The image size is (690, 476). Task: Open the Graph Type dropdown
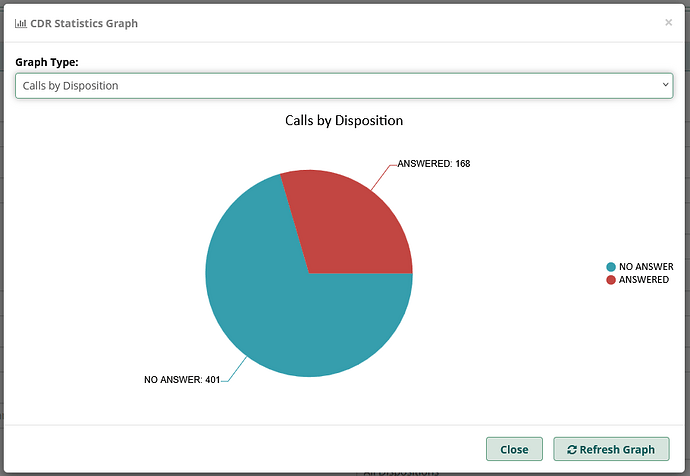pos(344,86)
